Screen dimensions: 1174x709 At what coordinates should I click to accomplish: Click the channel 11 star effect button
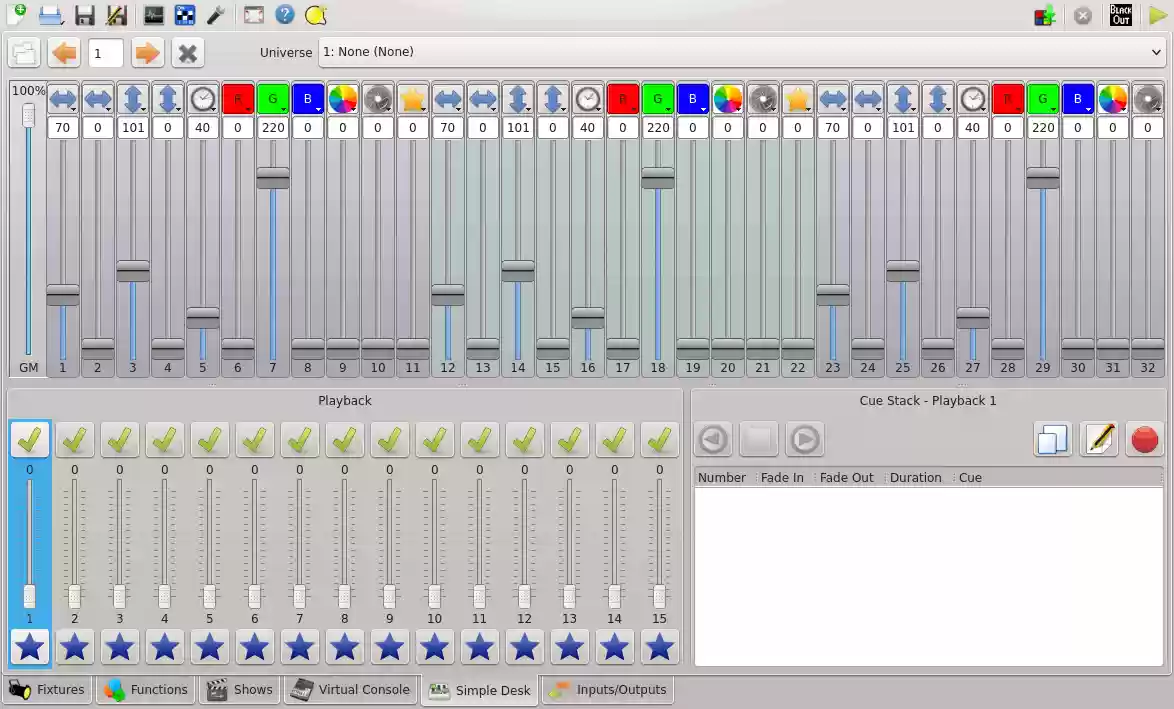tap(413, 99)
